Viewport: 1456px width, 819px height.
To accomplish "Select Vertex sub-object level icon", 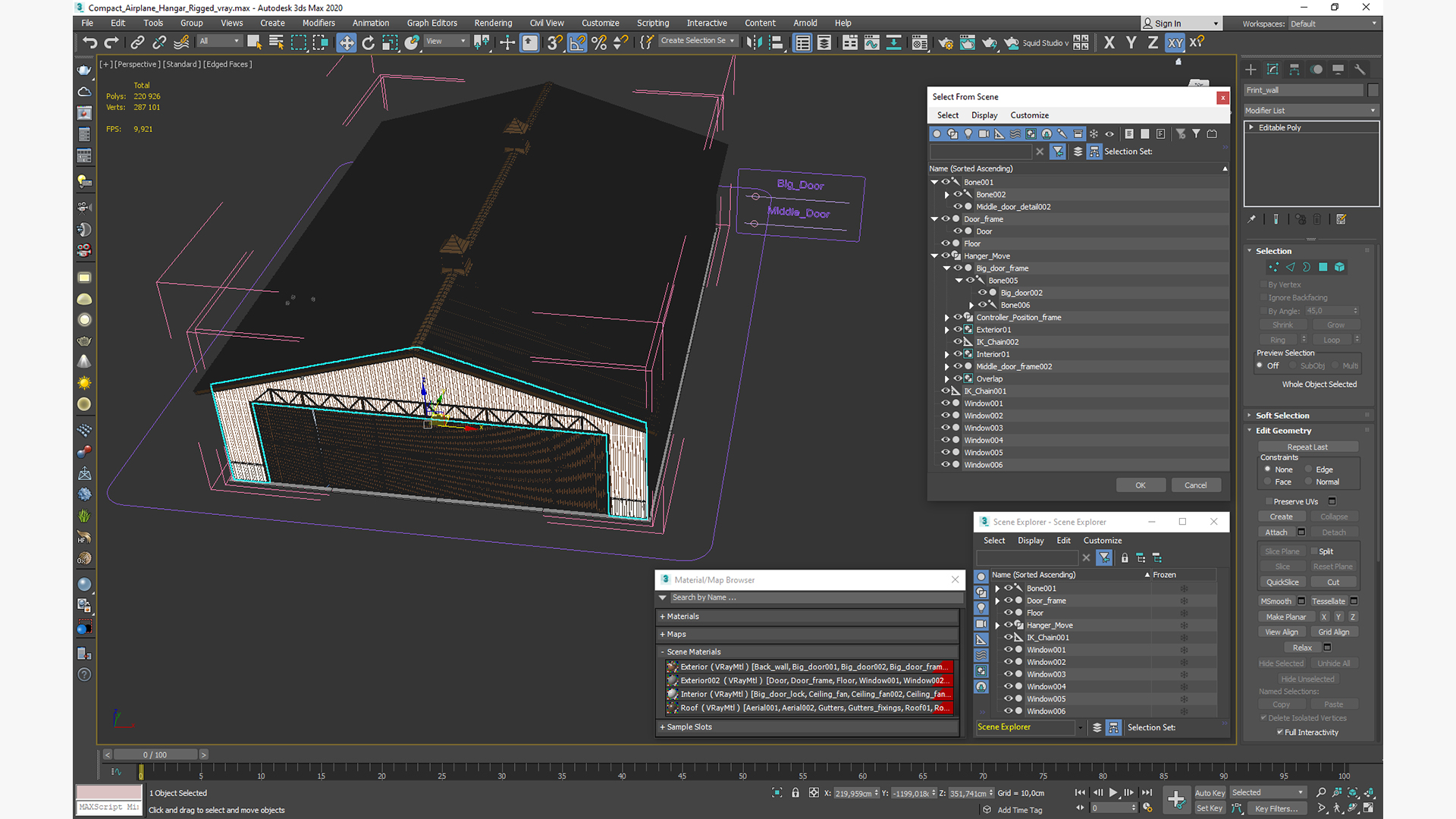I will [x=1273, y=267].
